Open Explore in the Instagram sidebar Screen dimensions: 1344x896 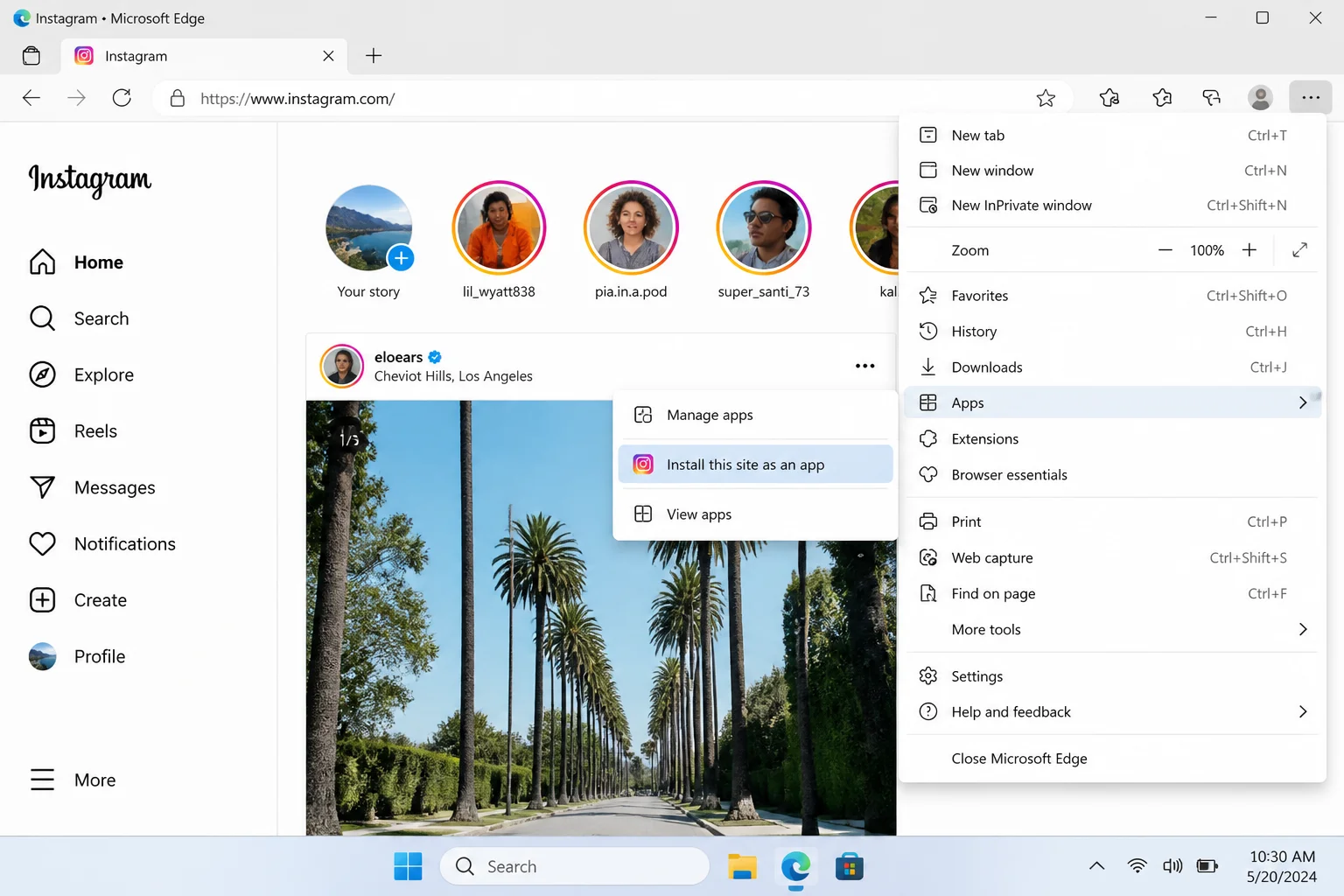81,374
